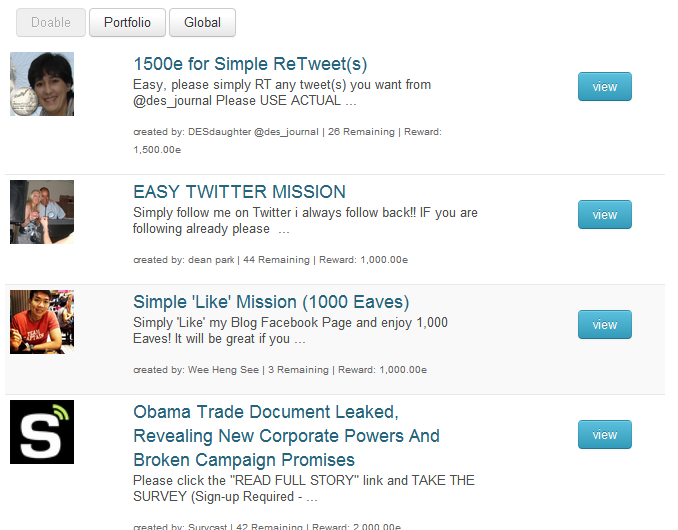Select the Global tab
This screenshot has height=530, width=678.
coord(202,22)
